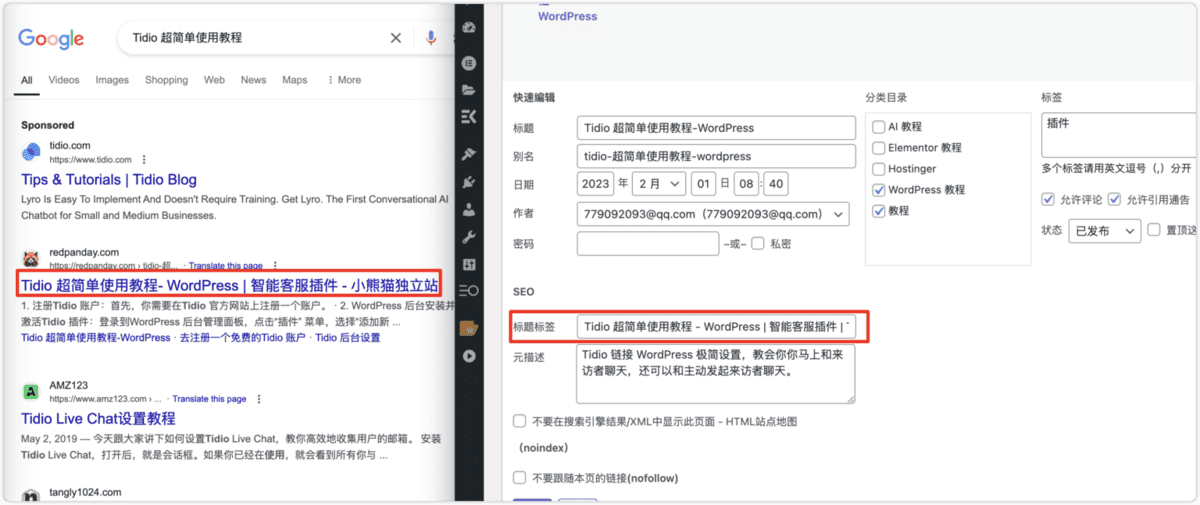Open the orange tag sidebar icon
The height and width of the screenshot is (505, 1200).
(x=469, y=328)
